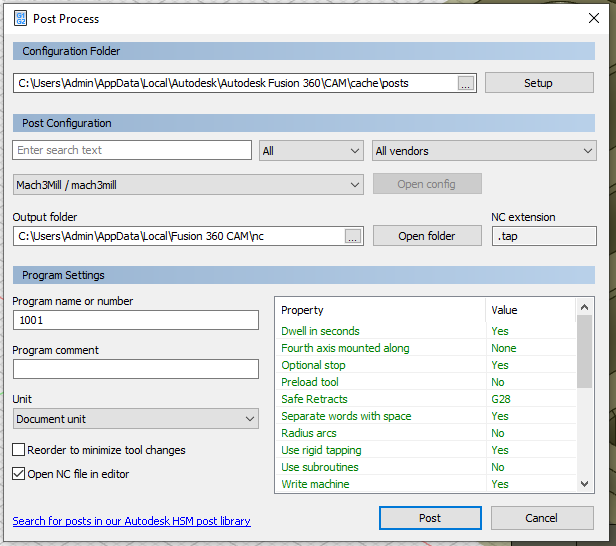Uncheck Open NC file in editor
The image size is (616, 546).
click(x=19, y=474)
